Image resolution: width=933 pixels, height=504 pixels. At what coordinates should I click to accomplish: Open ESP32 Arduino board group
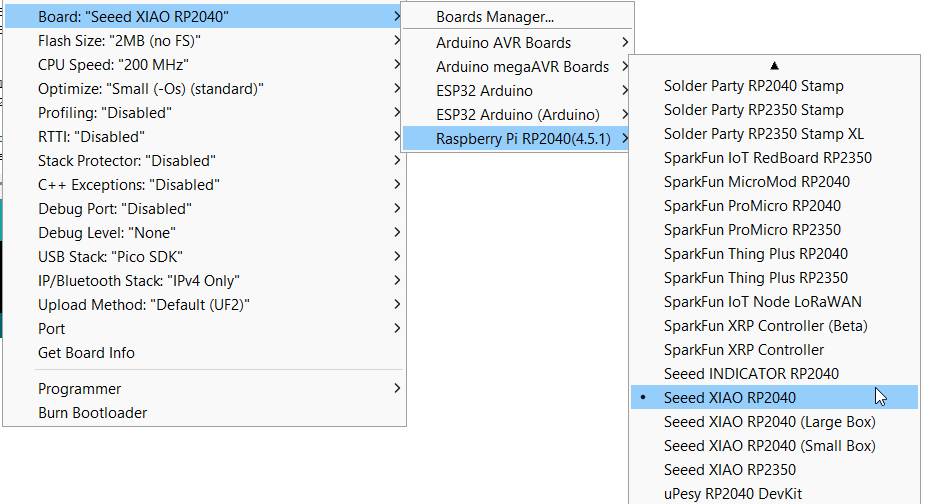[484, 90]
